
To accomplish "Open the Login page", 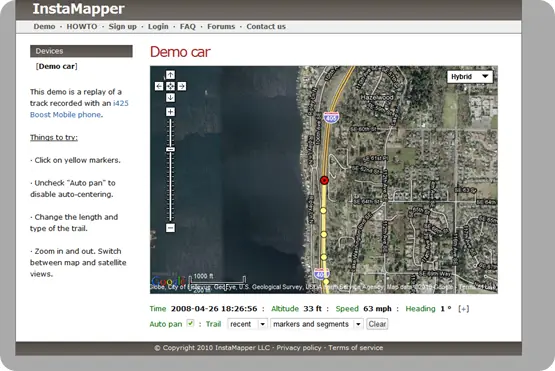I will 158,27.
